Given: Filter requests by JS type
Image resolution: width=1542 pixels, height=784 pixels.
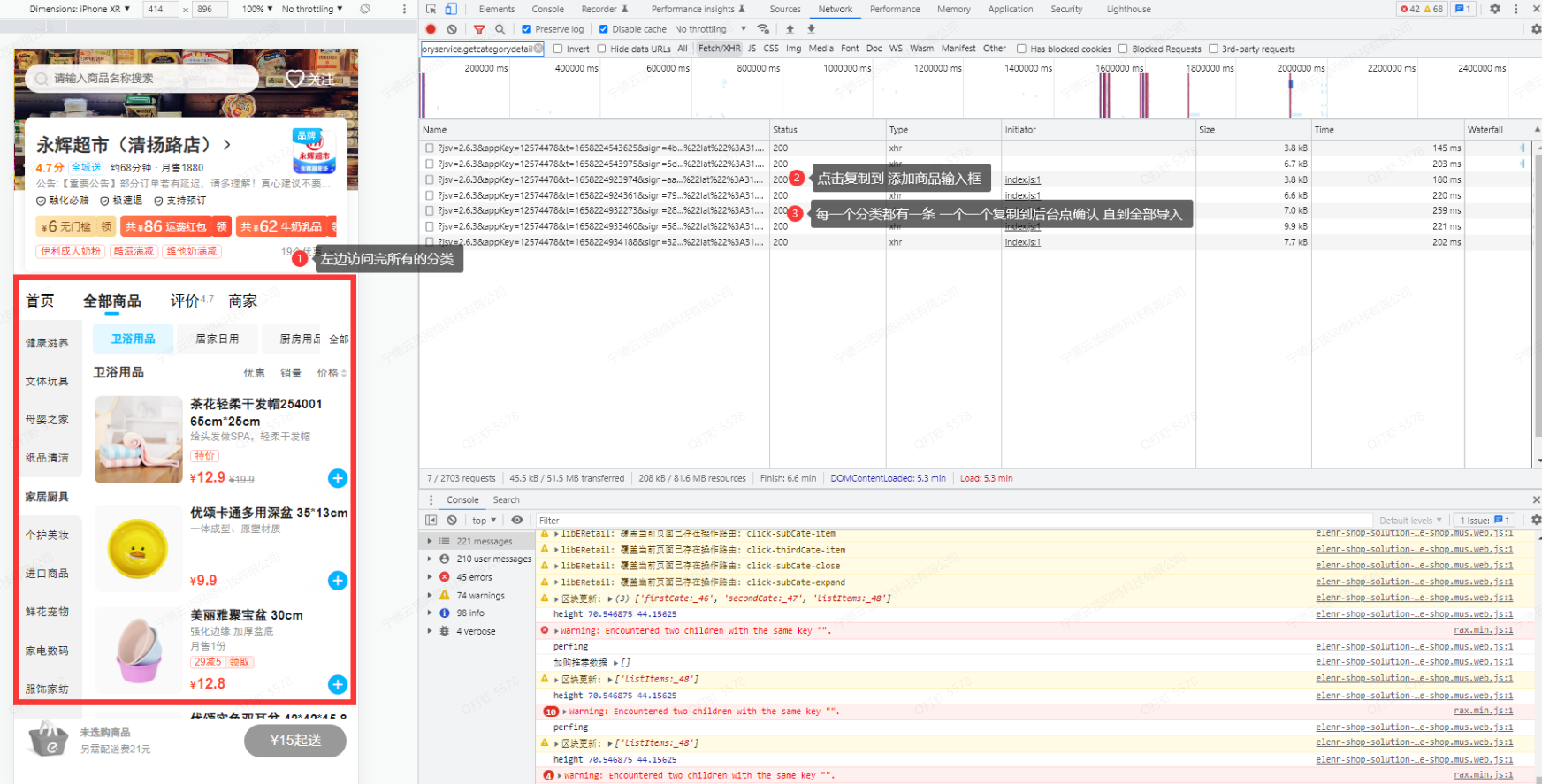Looking at the screenshot, I should click(752, 49).
